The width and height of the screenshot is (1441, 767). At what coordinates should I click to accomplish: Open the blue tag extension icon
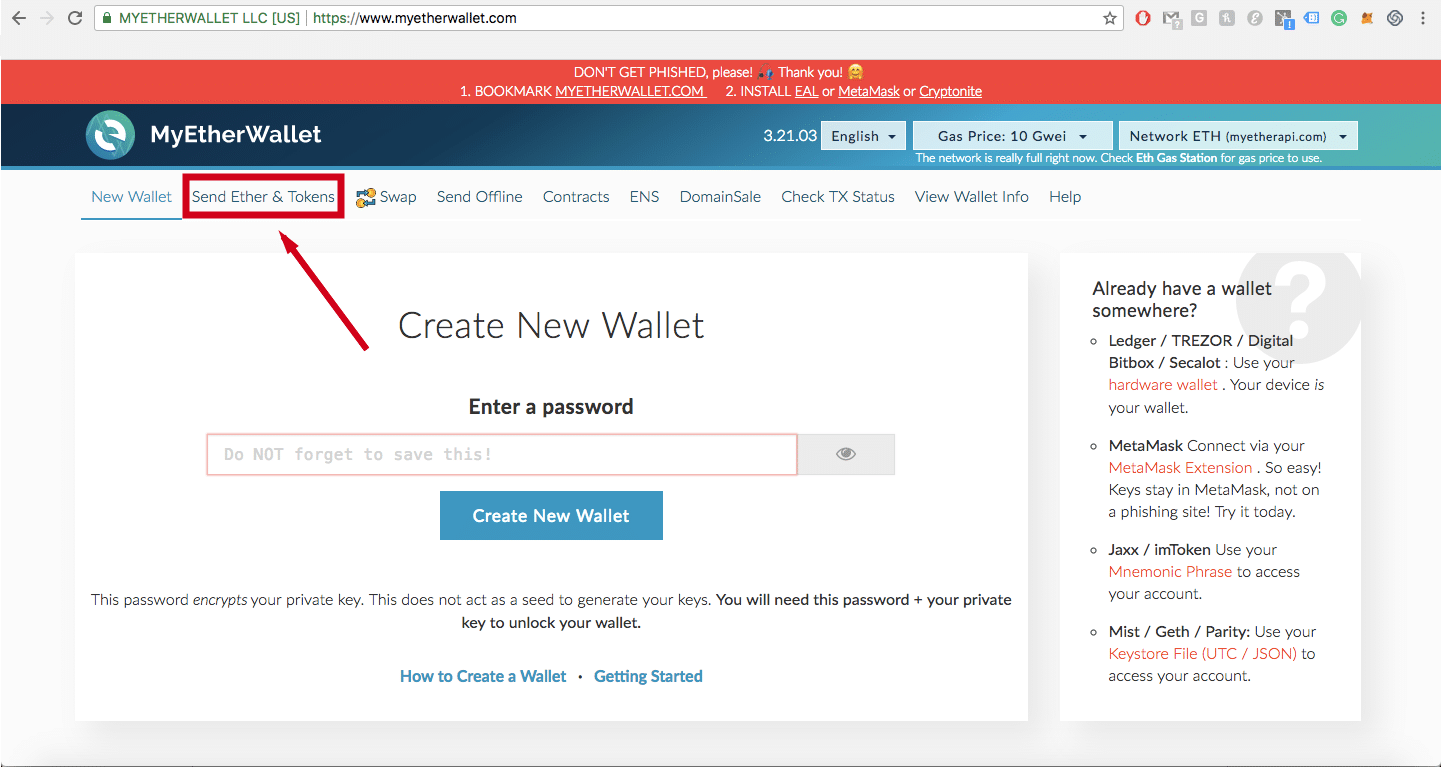tap(1312, 18)
